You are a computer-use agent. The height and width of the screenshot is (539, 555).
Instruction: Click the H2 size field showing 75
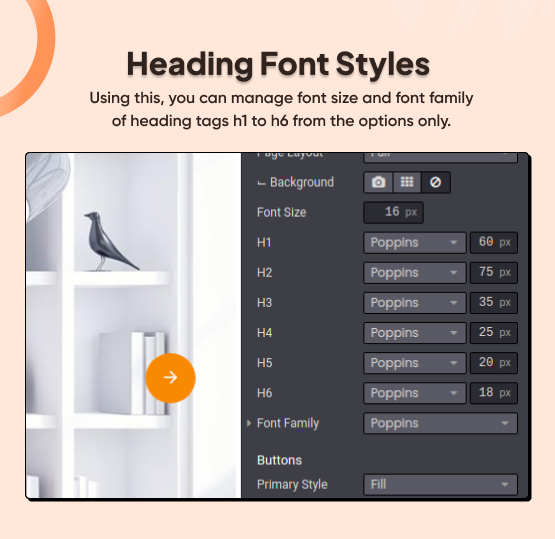tap(494, 273)
